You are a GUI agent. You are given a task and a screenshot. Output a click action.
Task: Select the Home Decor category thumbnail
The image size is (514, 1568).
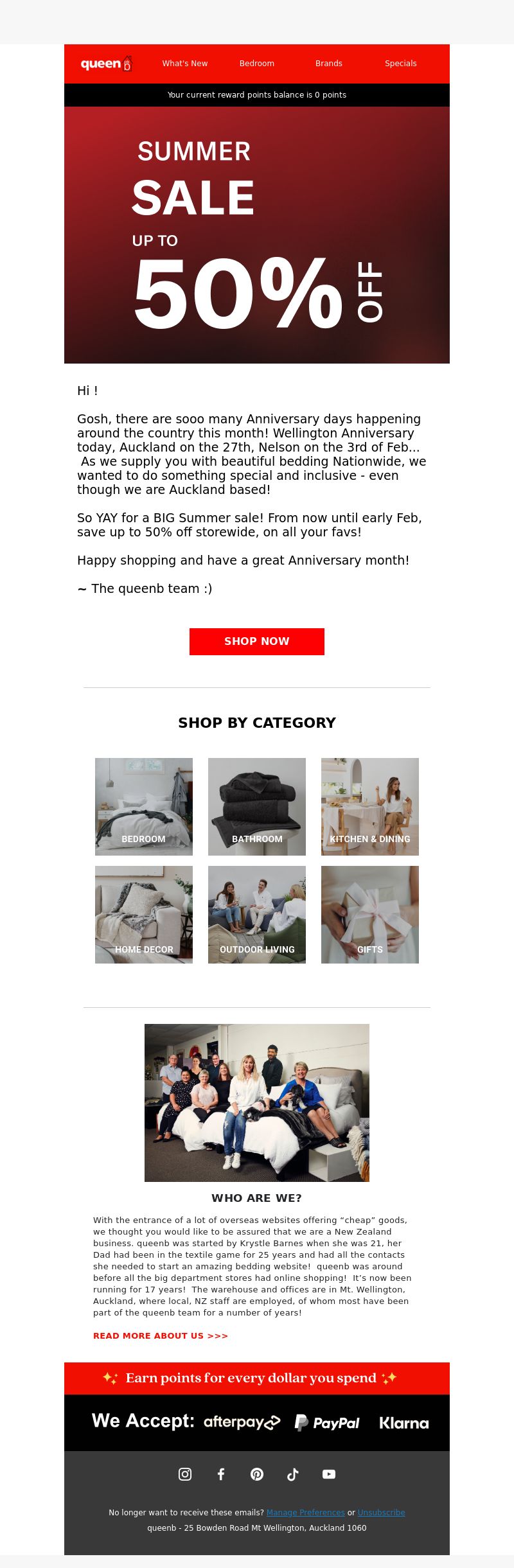click(144, 915)
